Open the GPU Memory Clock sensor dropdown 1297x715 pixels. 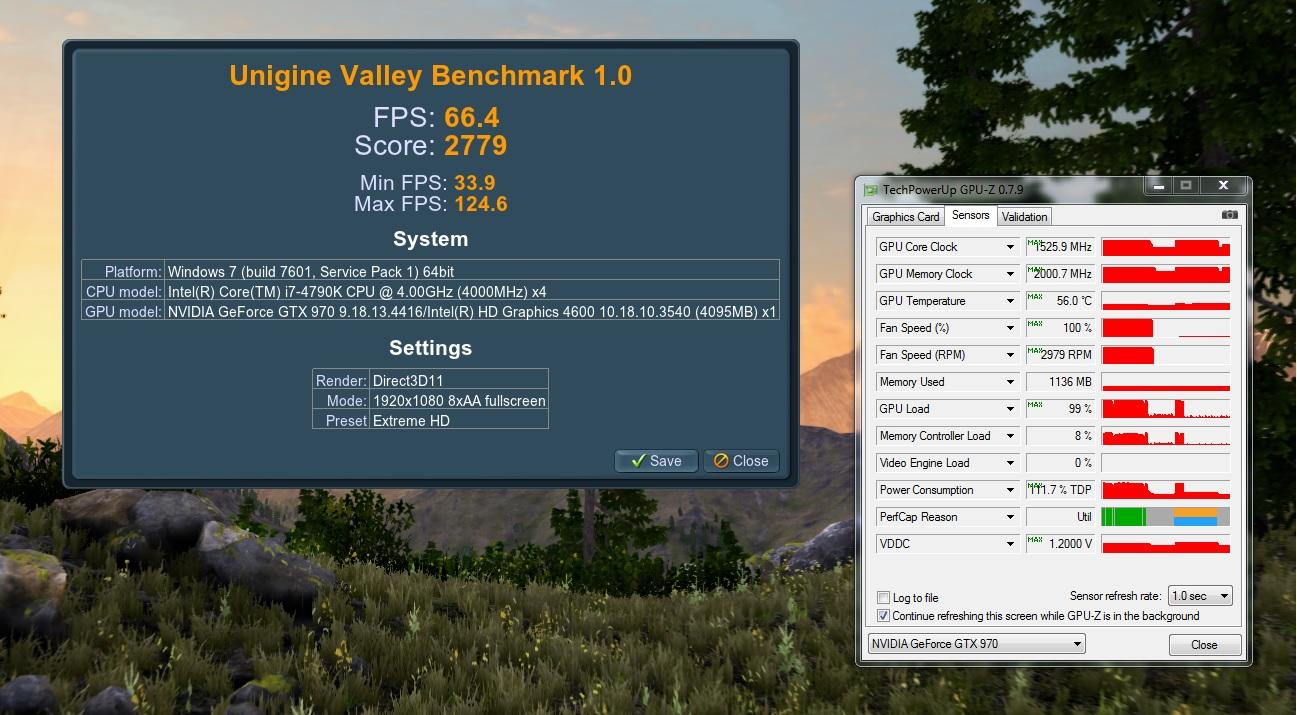pos(1010,274)
